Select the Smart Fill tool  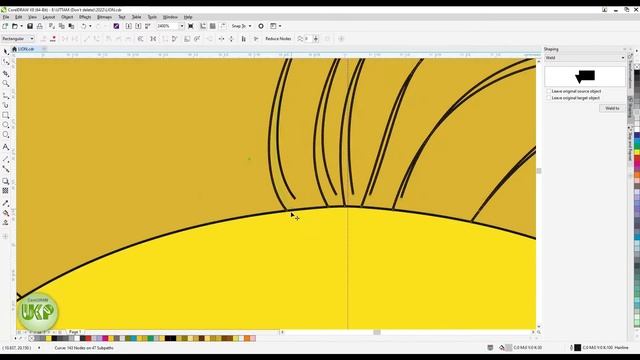click(x=6, y=222)
